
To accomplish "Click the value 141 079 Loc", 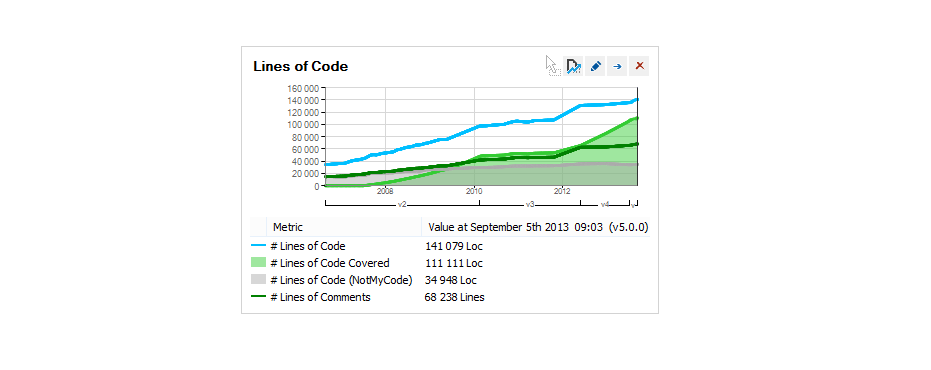I will click(454, 246).
